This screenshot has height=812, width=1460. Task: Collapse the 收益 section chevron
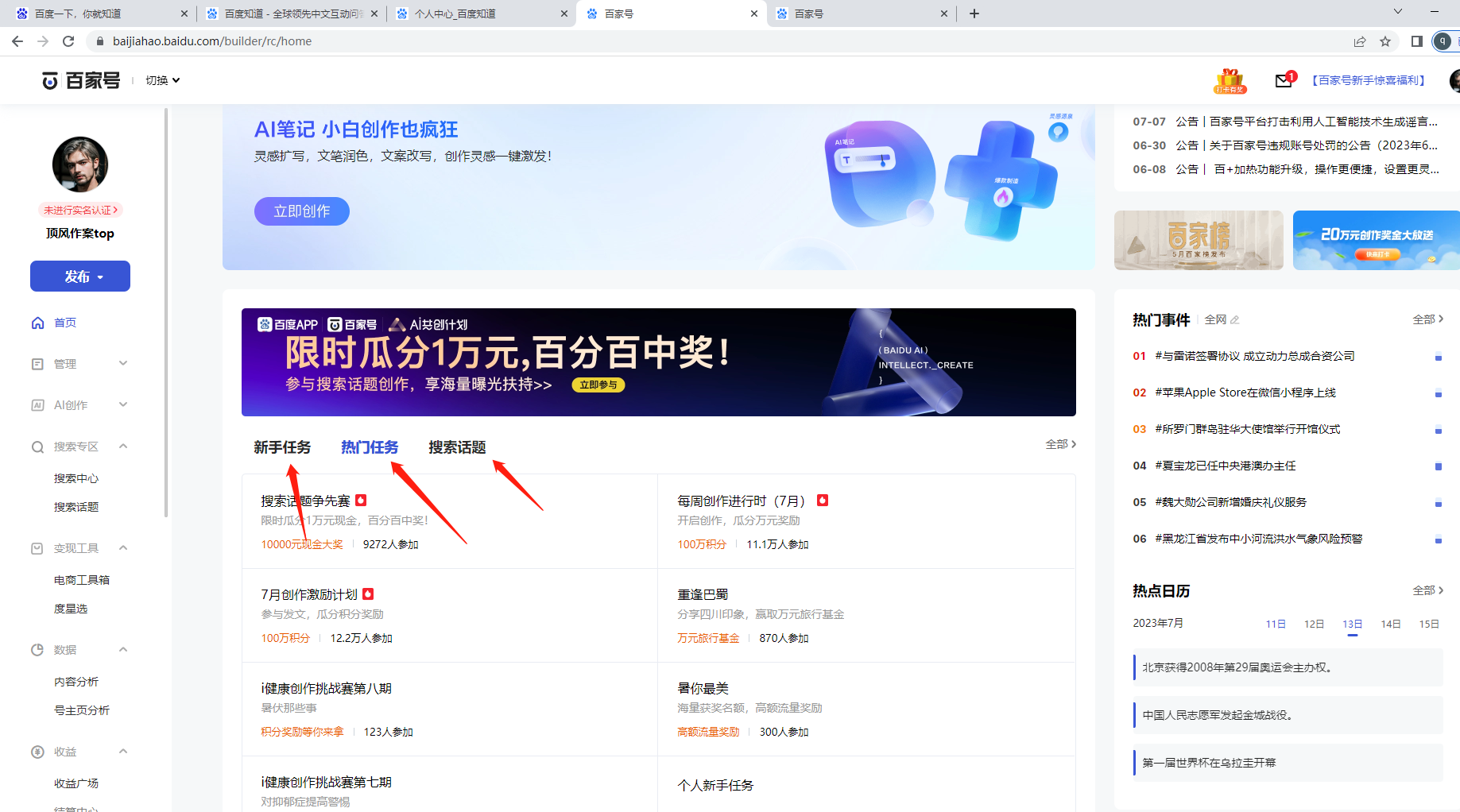123,751
